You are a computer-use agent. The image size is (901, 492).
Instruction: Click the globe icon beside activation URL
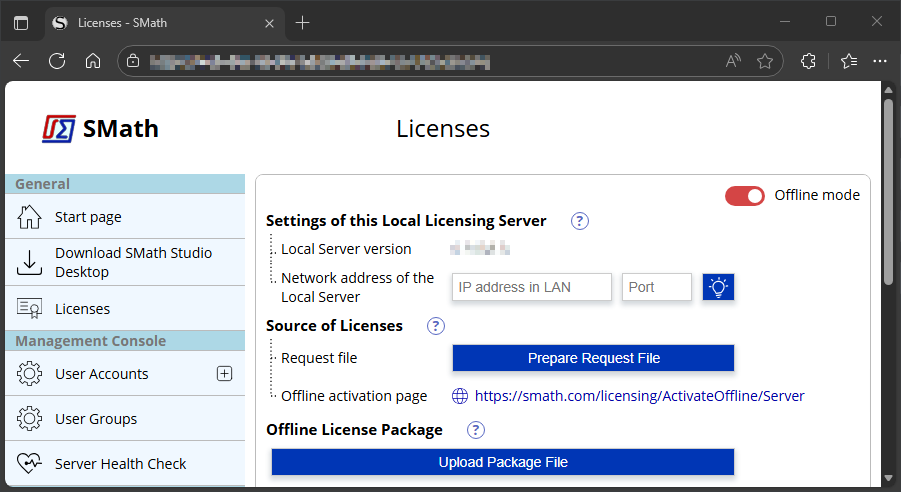[460, 396]
